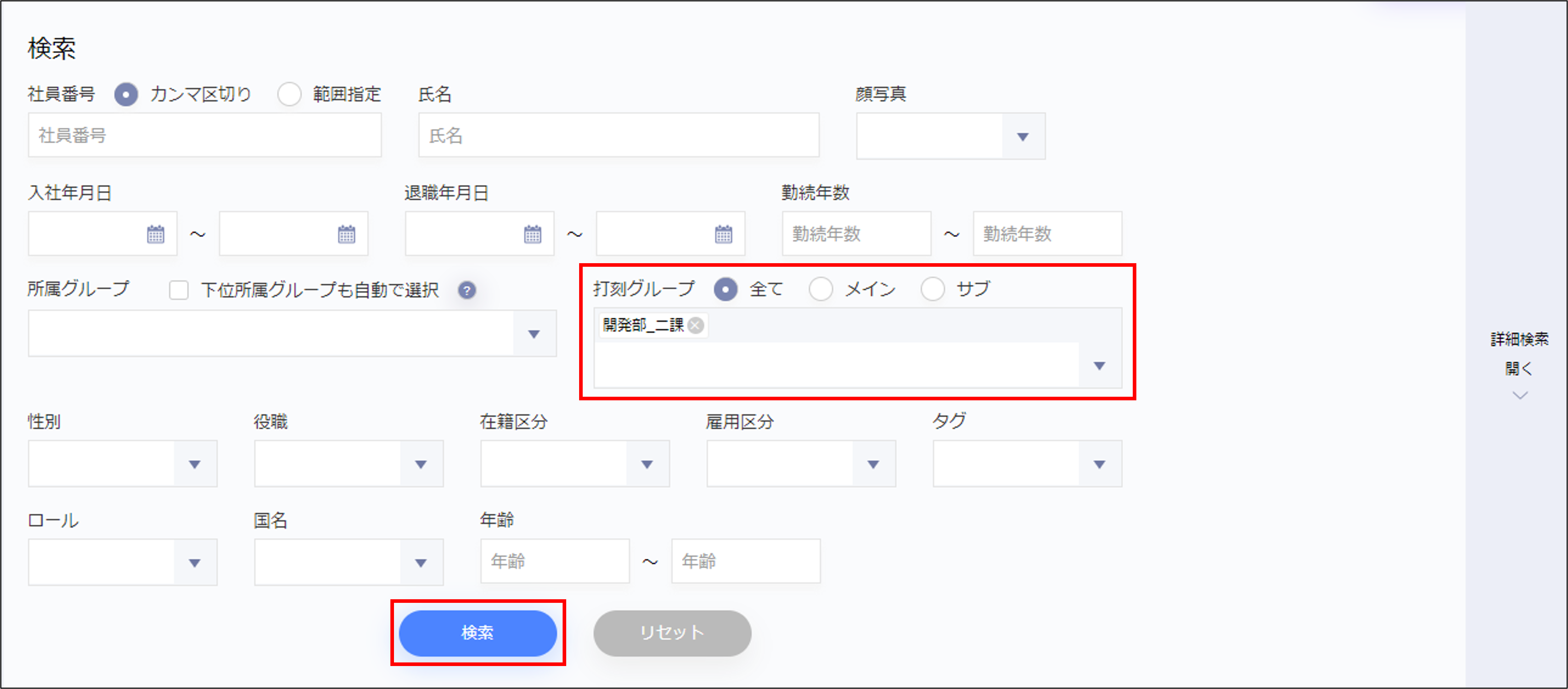This screenshot has height=689, width=1568.
Task: Enable 下位所属グループも自動で選択 checkbox
Action: coord(179,290)
